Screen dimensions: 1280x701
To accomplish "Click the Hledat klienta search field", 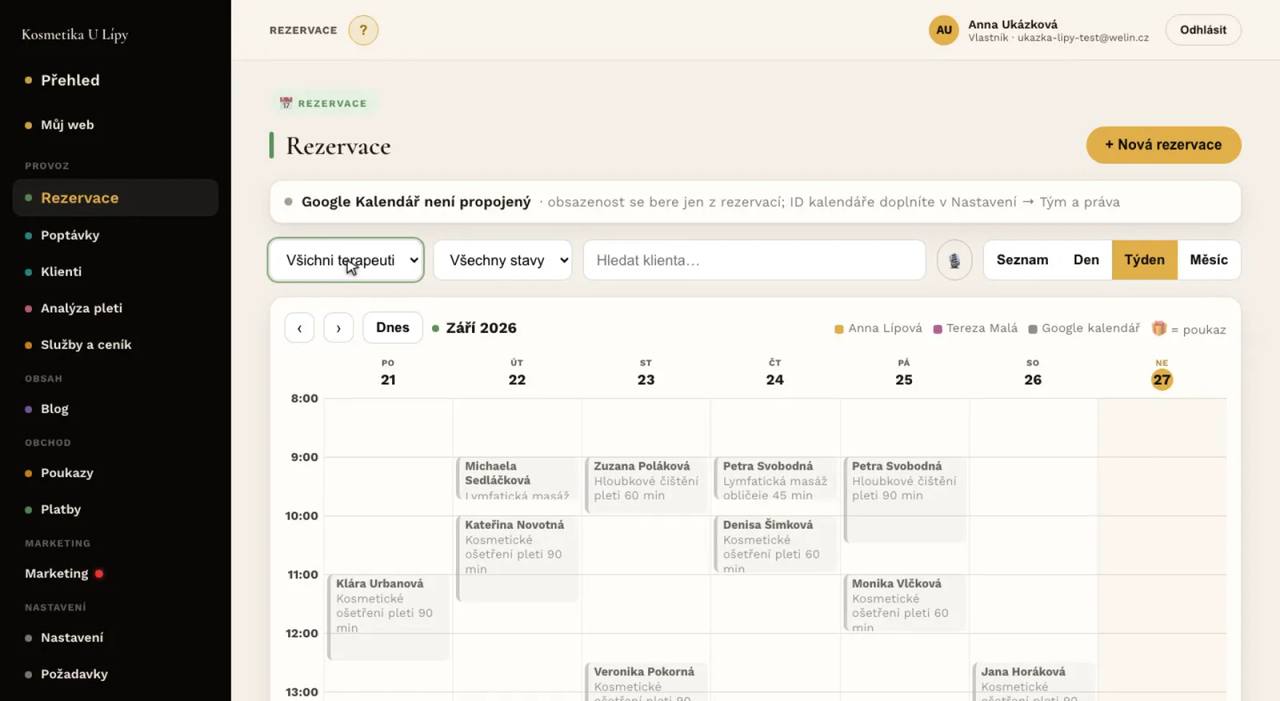I will coord(754,260).
